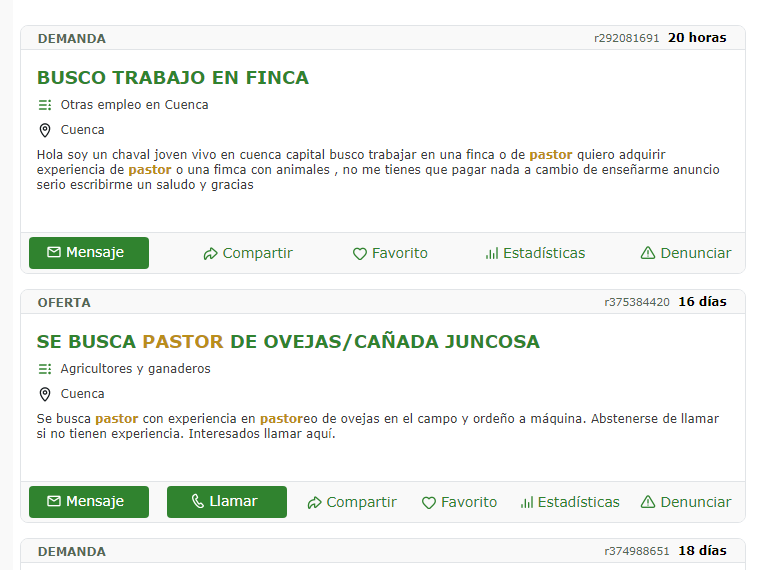This screenshot has width=758, height=570.
Task: Click Mensaje button on Busco Trabajo en Finca ad
Action: [x=89, y=253]
